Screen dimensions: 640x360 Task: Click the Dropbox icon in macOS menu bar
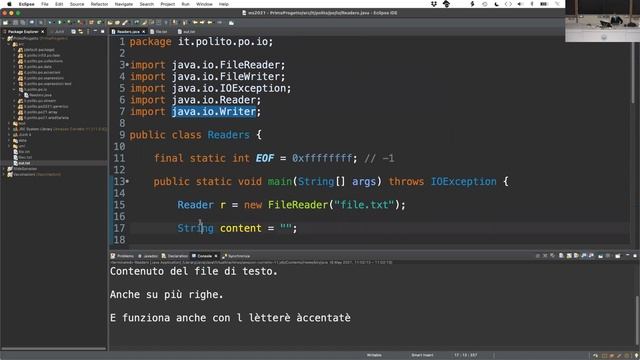tap(433, 4)
